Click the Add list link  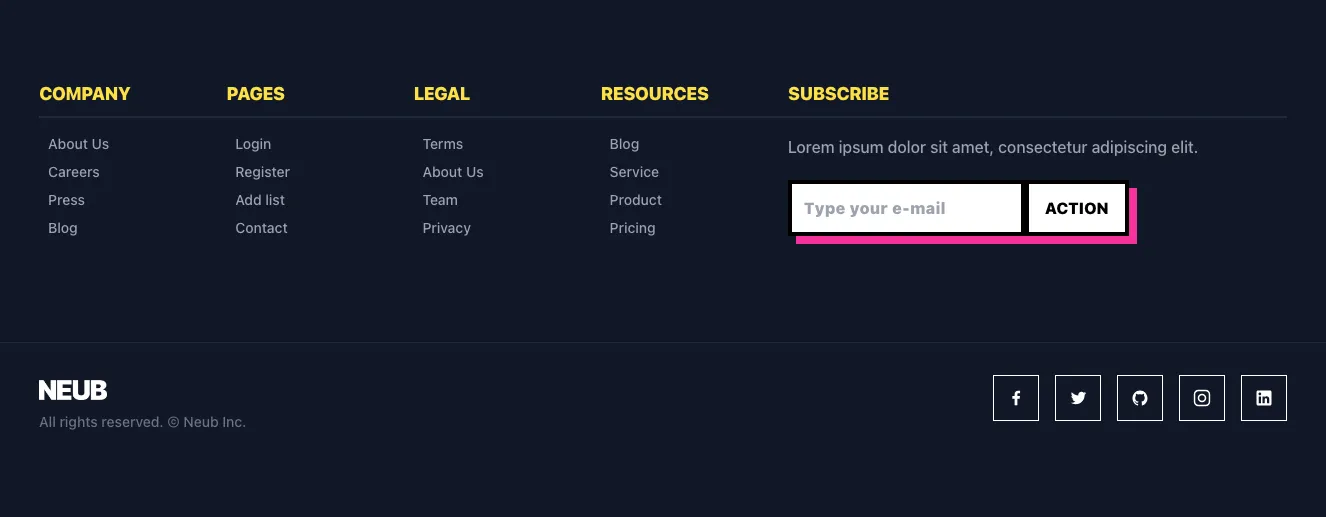tap(260, 200)
